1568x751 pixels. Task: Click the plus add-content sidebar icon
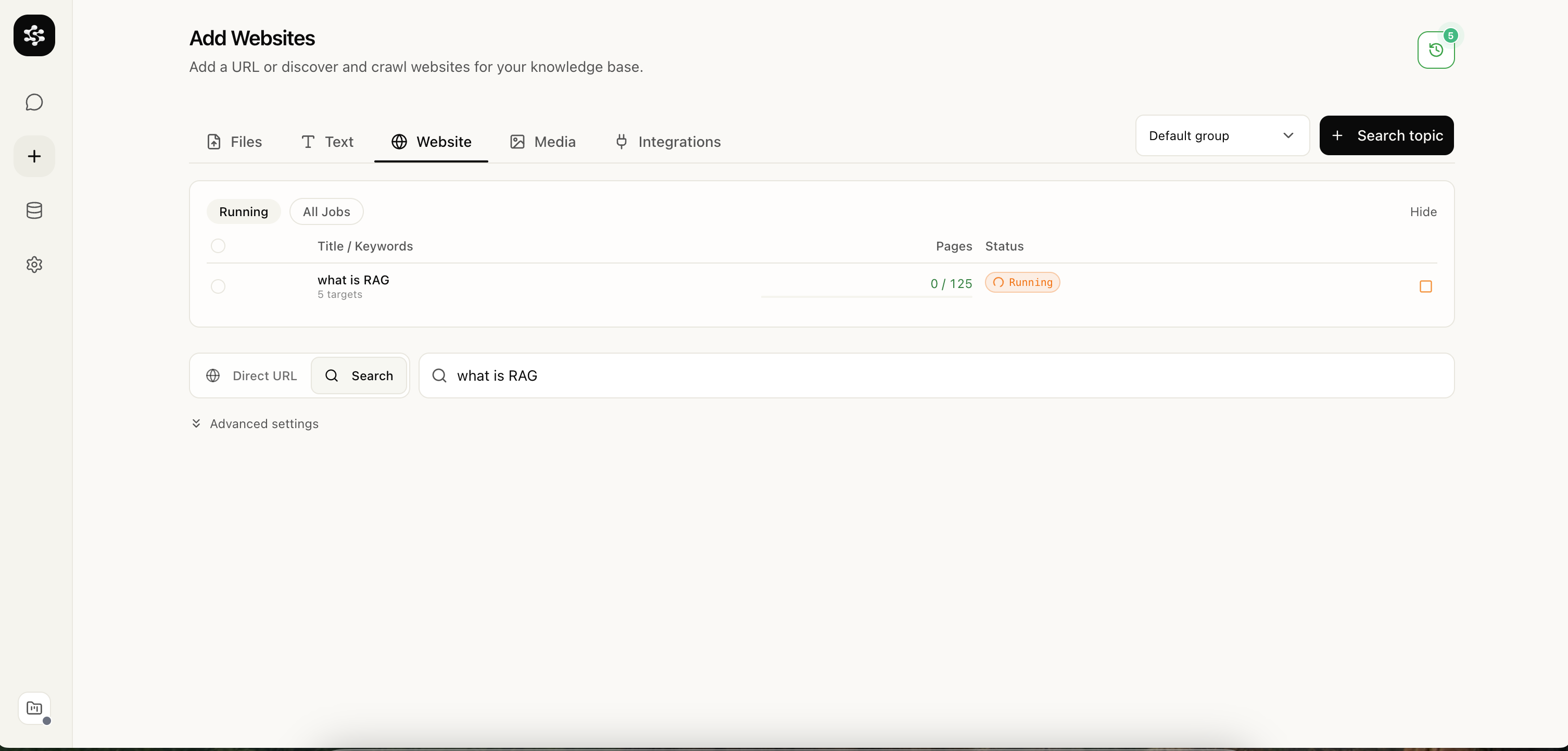34,157
